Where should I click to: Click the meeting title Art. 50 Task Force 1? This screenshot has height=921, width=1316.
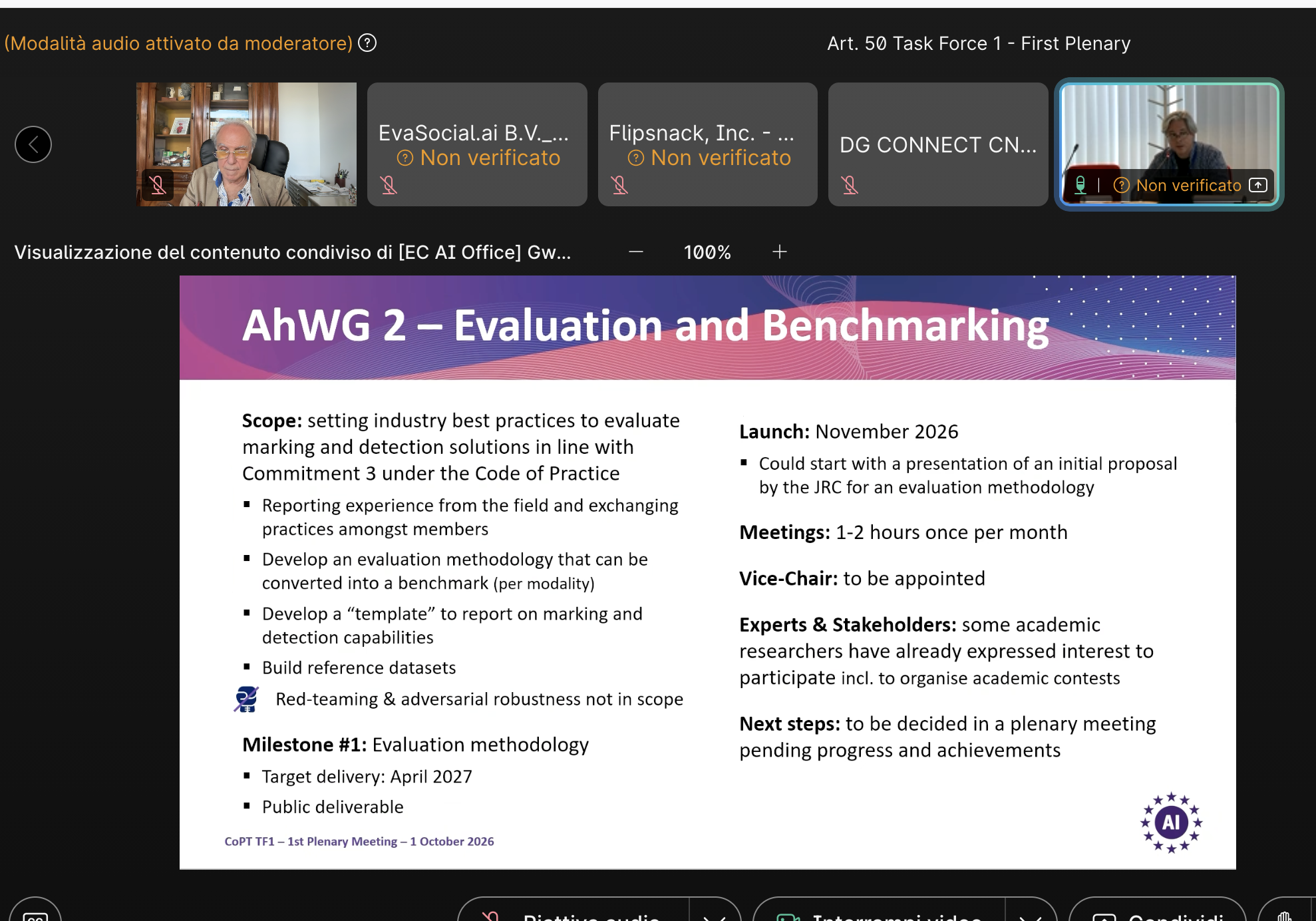pyautogui.click(x=979, y=43)
